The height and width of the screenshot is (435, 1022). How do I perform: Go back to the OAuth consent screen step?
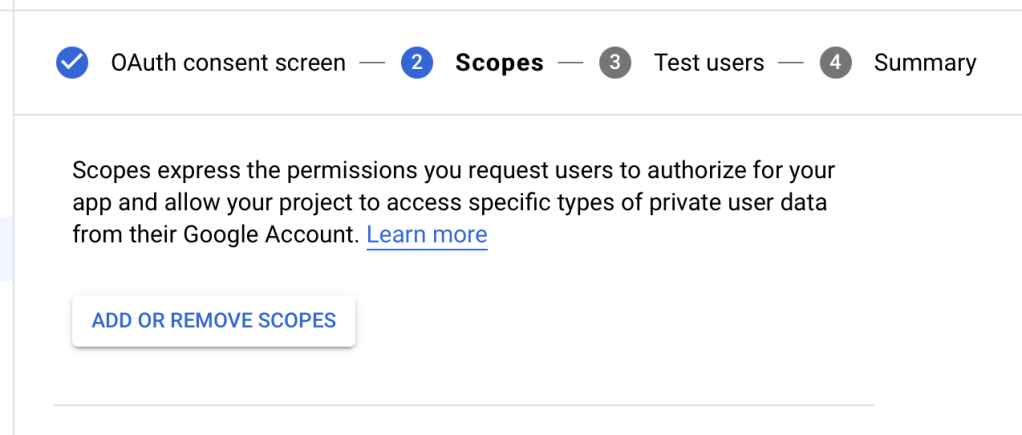[228, 63]
